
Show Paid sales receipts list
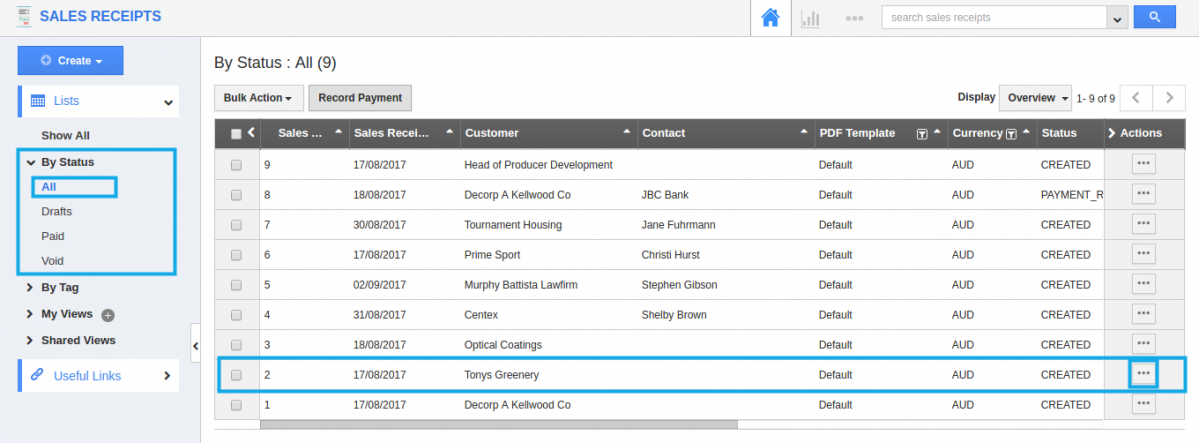point(52,236)
